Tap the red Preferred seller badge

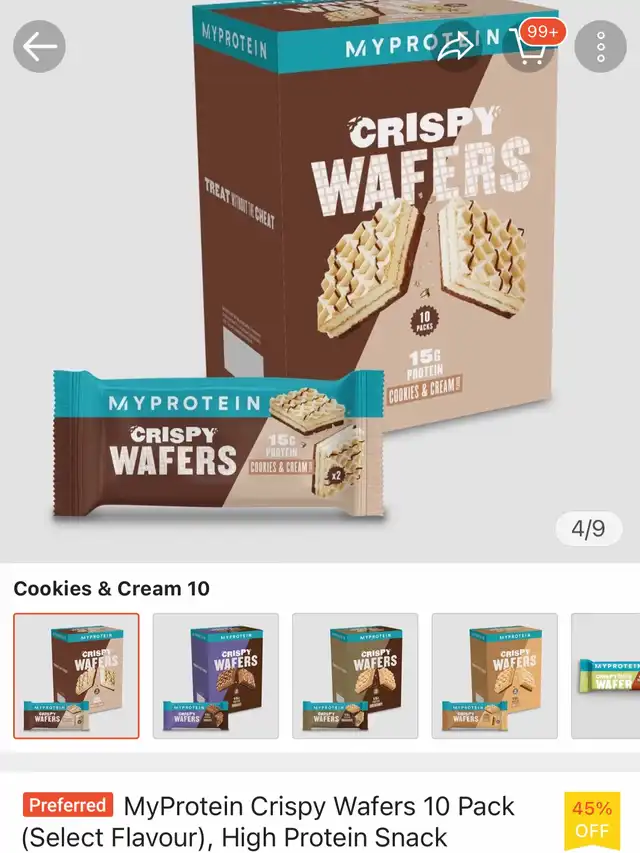pyautogui.click(x=67, y=805)
